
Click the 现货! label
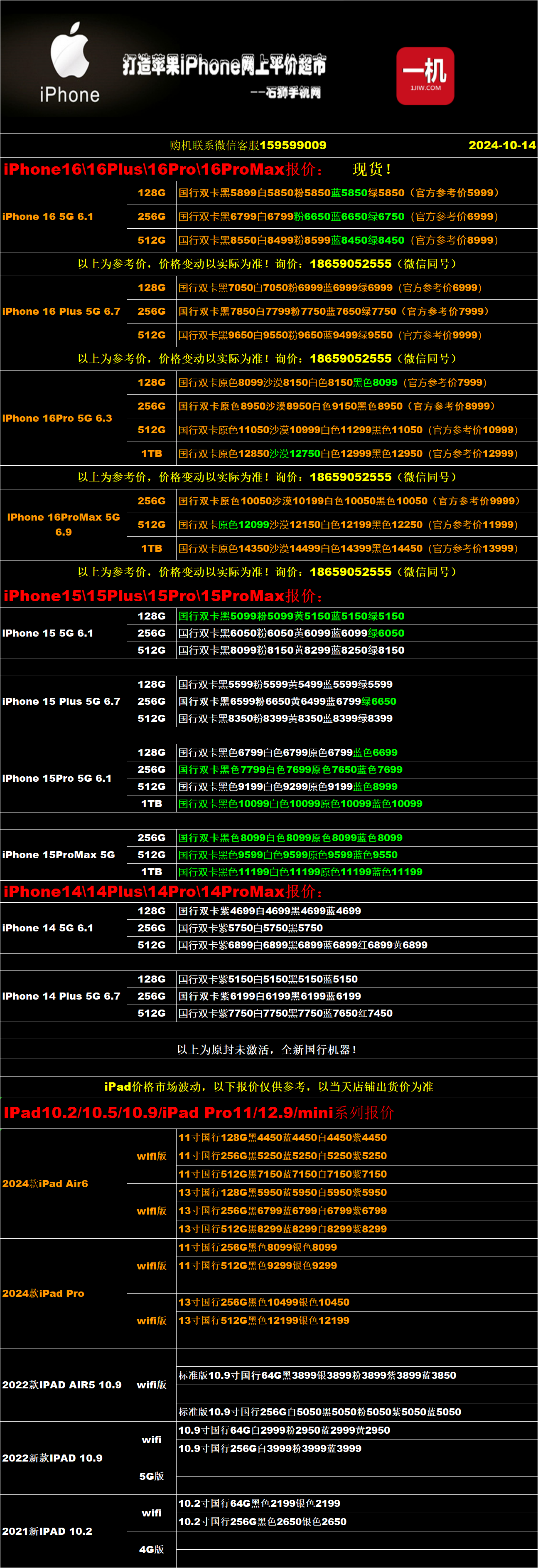(x=372, y=169)
